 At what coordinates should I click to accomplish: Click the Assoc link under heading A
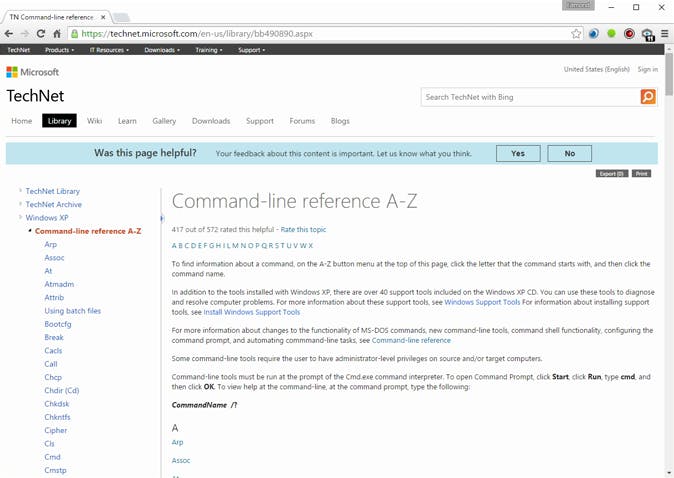[x=181, y=460]
